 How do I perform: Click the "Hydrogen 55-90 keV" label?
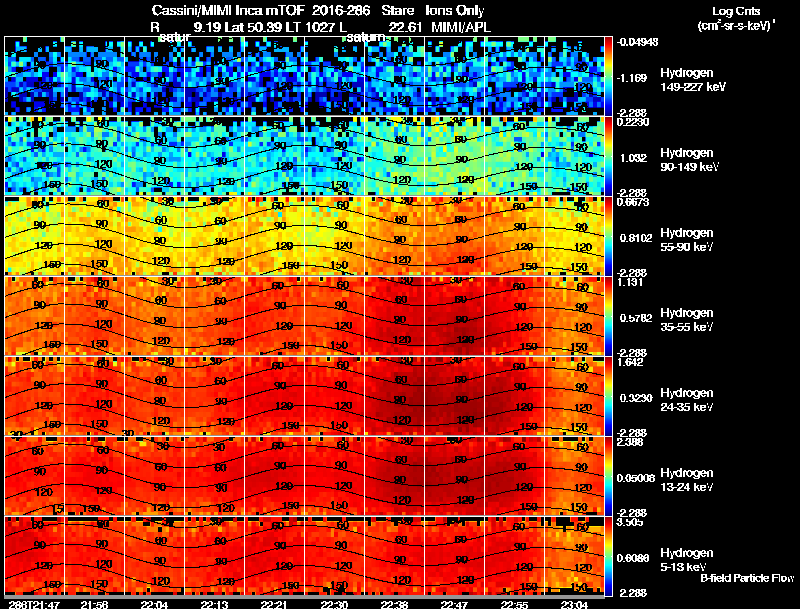point(687,240)
